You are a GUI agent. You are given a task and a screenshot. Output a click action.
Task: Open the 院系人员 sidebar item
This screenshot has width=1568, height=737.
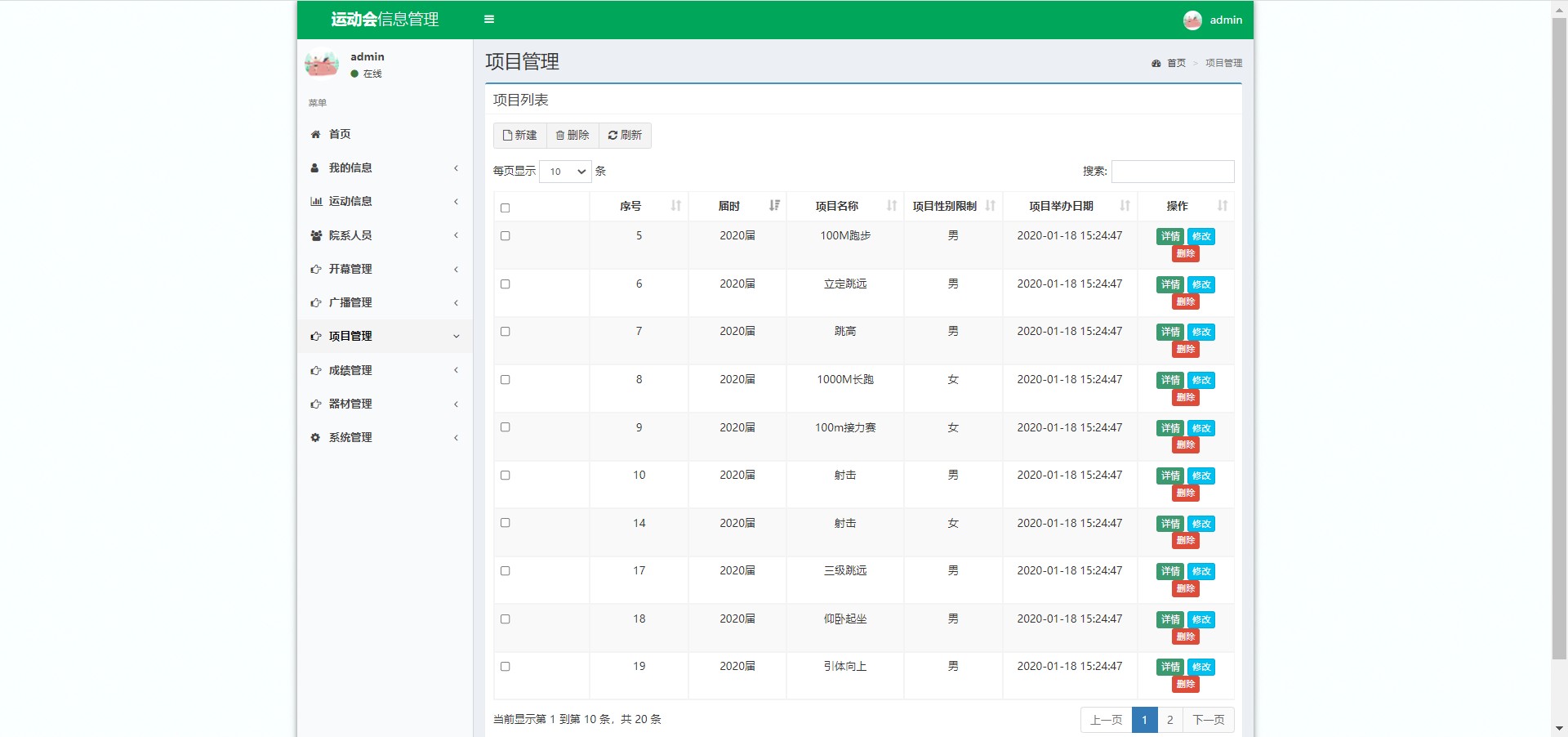(385, 235)
